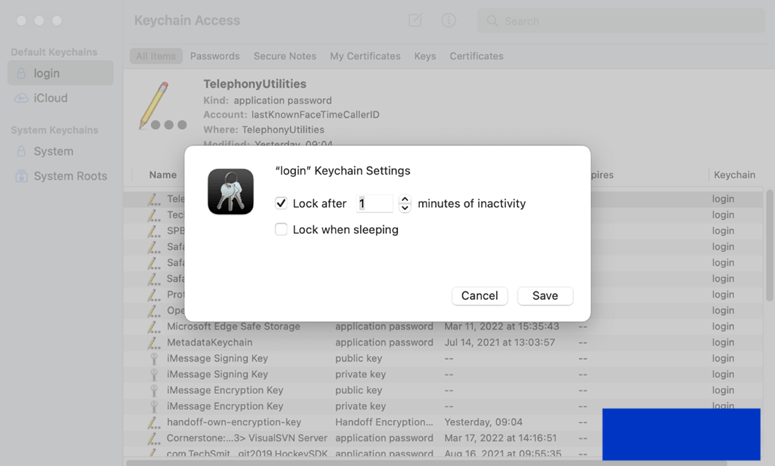Click key icon of iMessage Signing Key private

pyautogui.click(x=154, y=374)
